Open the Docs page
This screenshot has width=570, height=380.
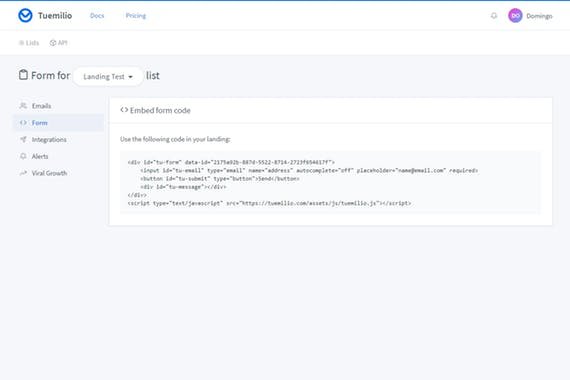[x=97, y=16]
